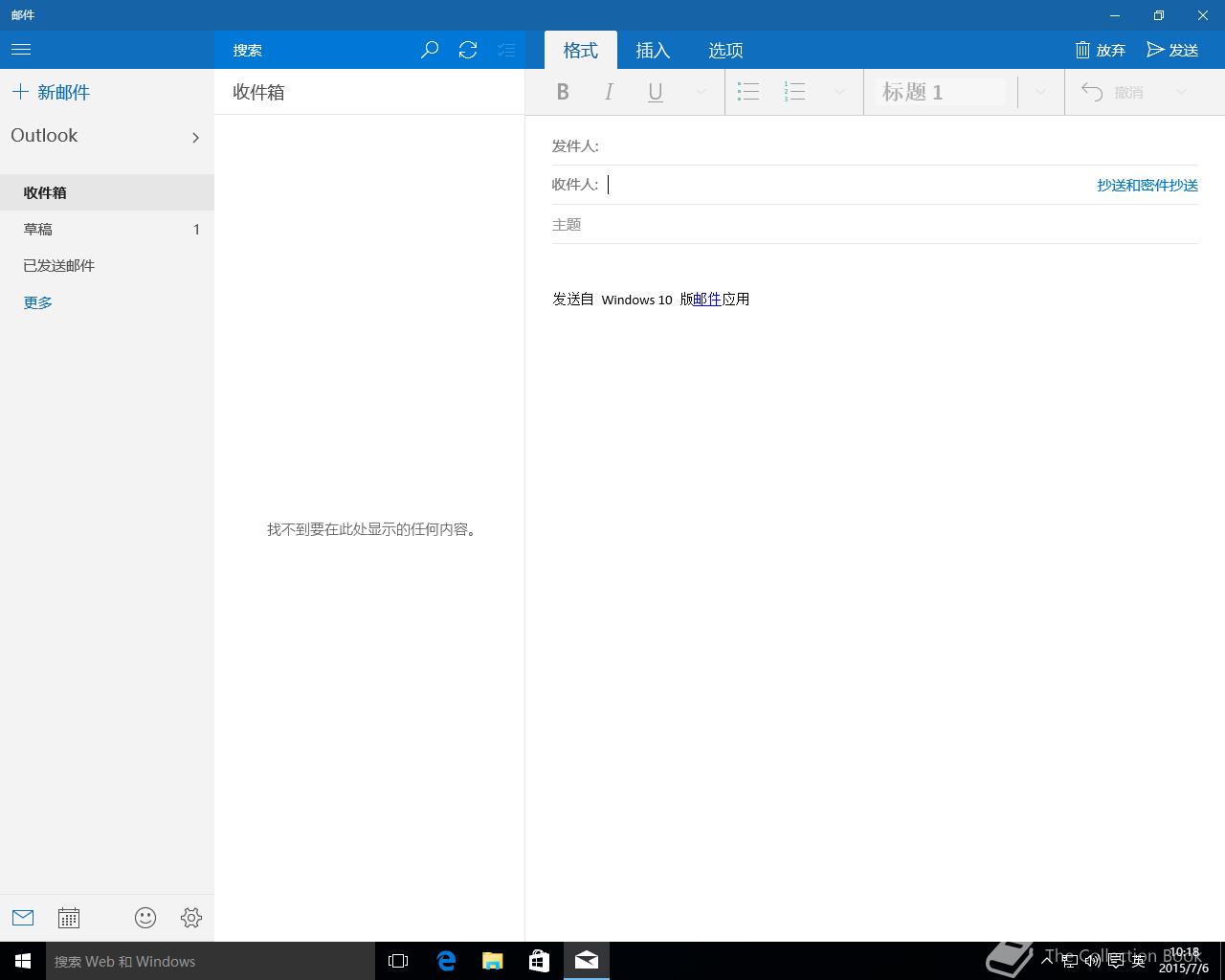Open File Explorer from taskbar
The height and width of the screenshot is (980, 1225).
click(x=492, y=961)
